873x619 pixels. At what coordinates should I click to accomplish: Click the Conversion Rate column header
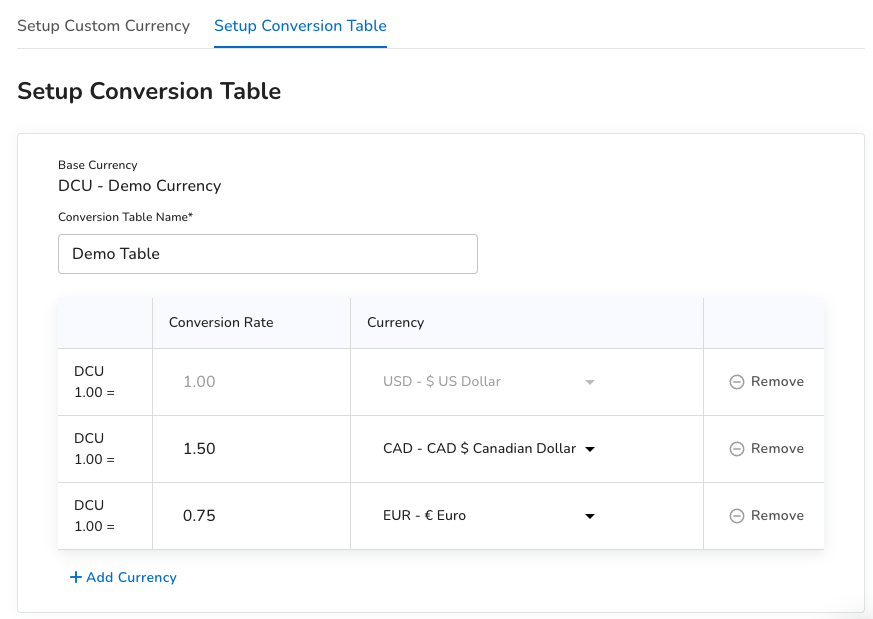221,323
